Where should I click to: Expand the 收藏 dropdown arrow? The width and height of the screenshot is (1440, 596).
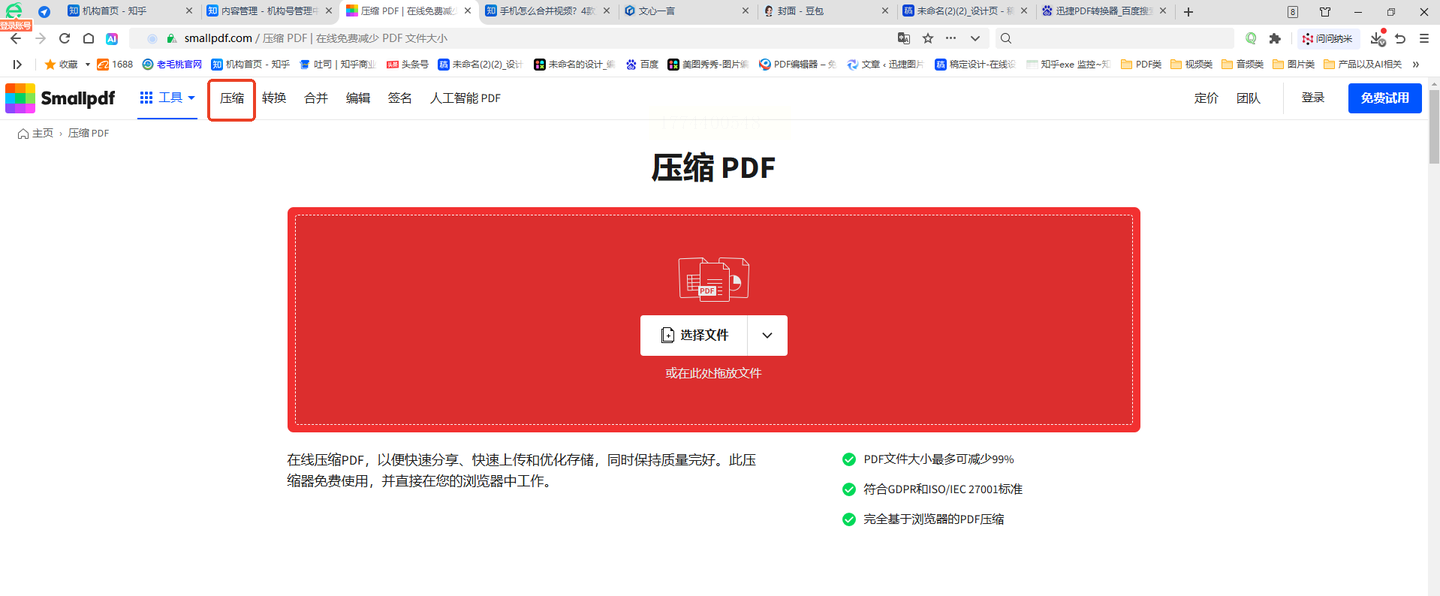click(87, 64)
